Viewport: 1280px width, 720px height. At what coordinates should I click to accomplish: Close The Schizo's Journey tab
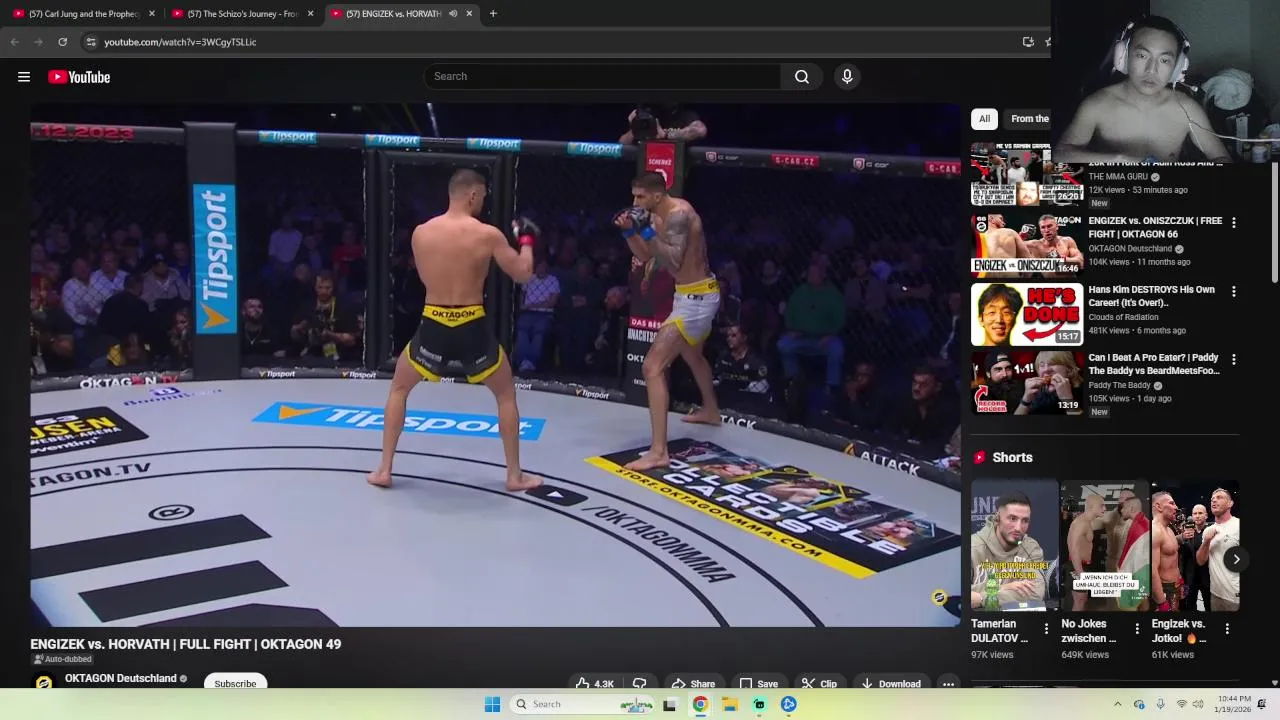[311, 14]
